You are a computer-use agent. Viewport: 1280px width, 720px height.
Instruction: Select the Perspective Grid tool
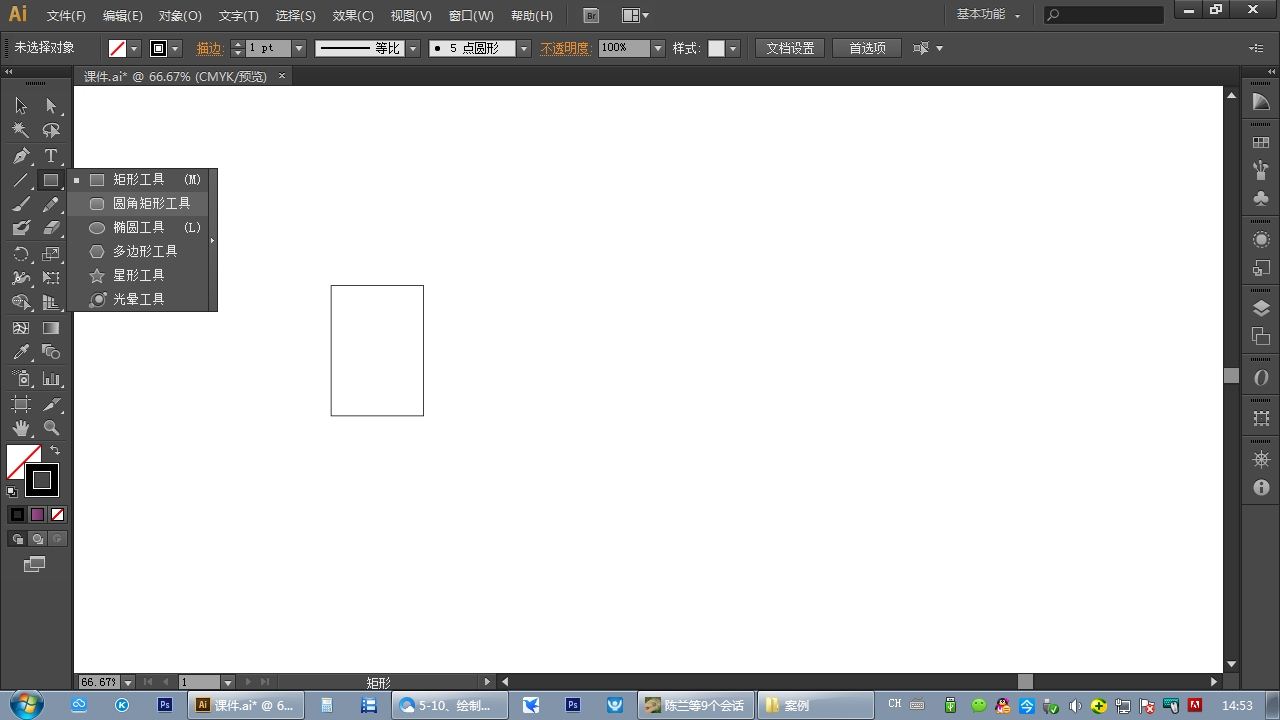pyautogui.click(x=51, y=302)
